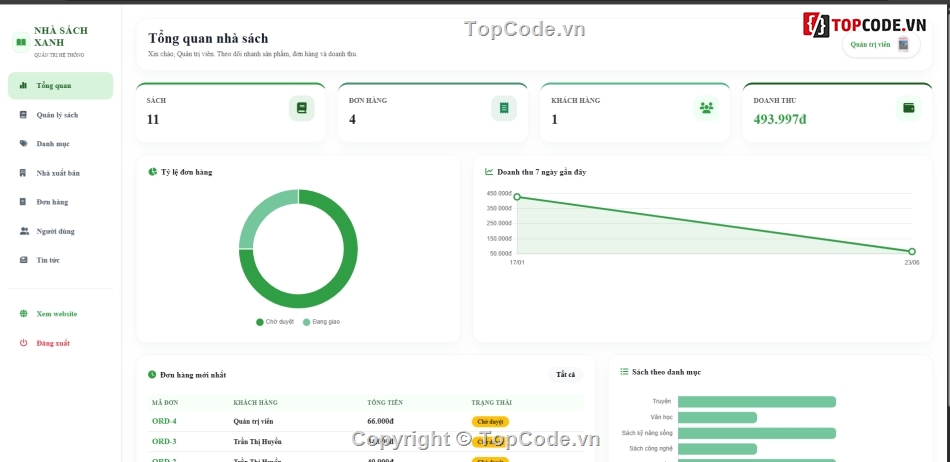
Task: Open Người dùng management
Action: tap(61, 231)
